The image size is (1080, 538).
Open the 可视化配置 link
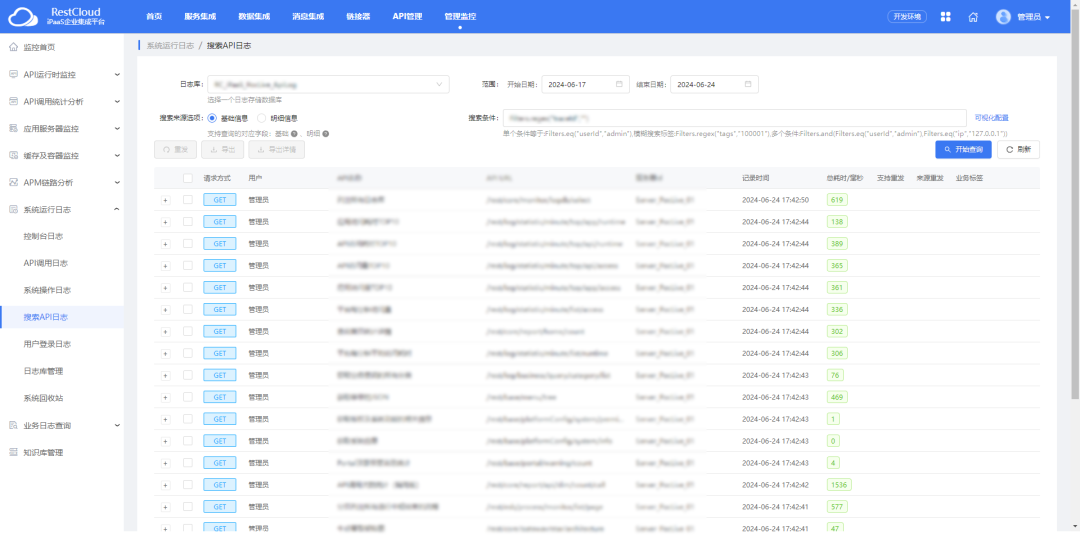coord(991,118)
